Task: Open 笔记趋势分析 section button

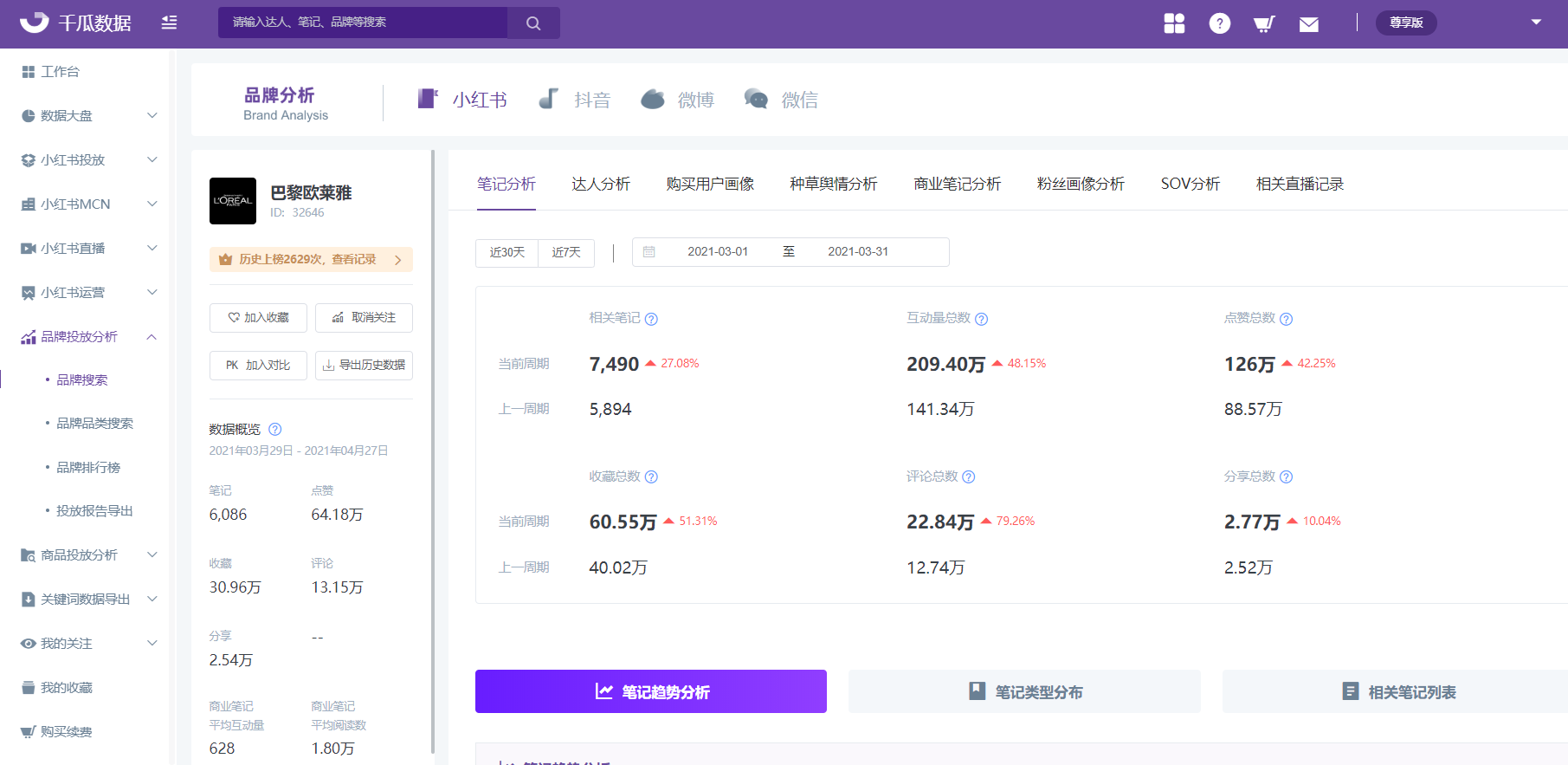Action: point(651,691)
